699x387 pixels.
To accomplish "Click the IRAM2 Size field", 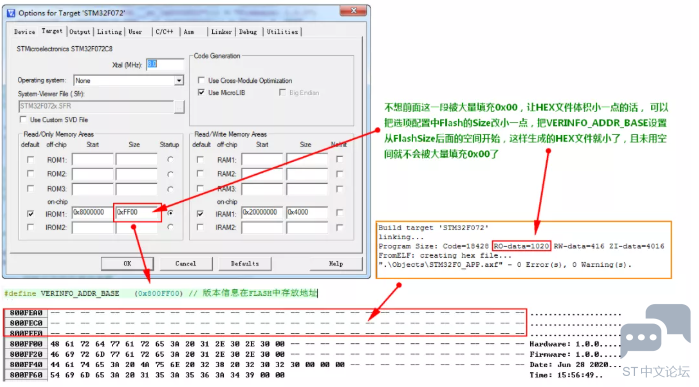I will point(307,227).
